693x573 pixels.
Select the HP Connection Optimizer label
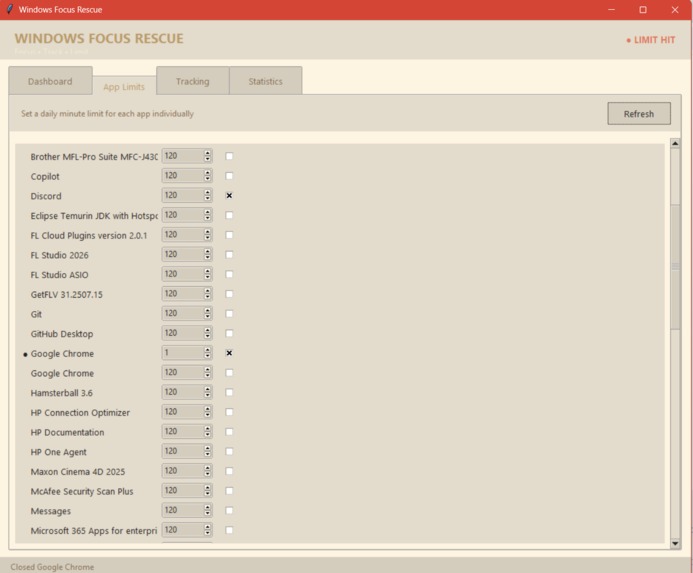pos(80,413)
